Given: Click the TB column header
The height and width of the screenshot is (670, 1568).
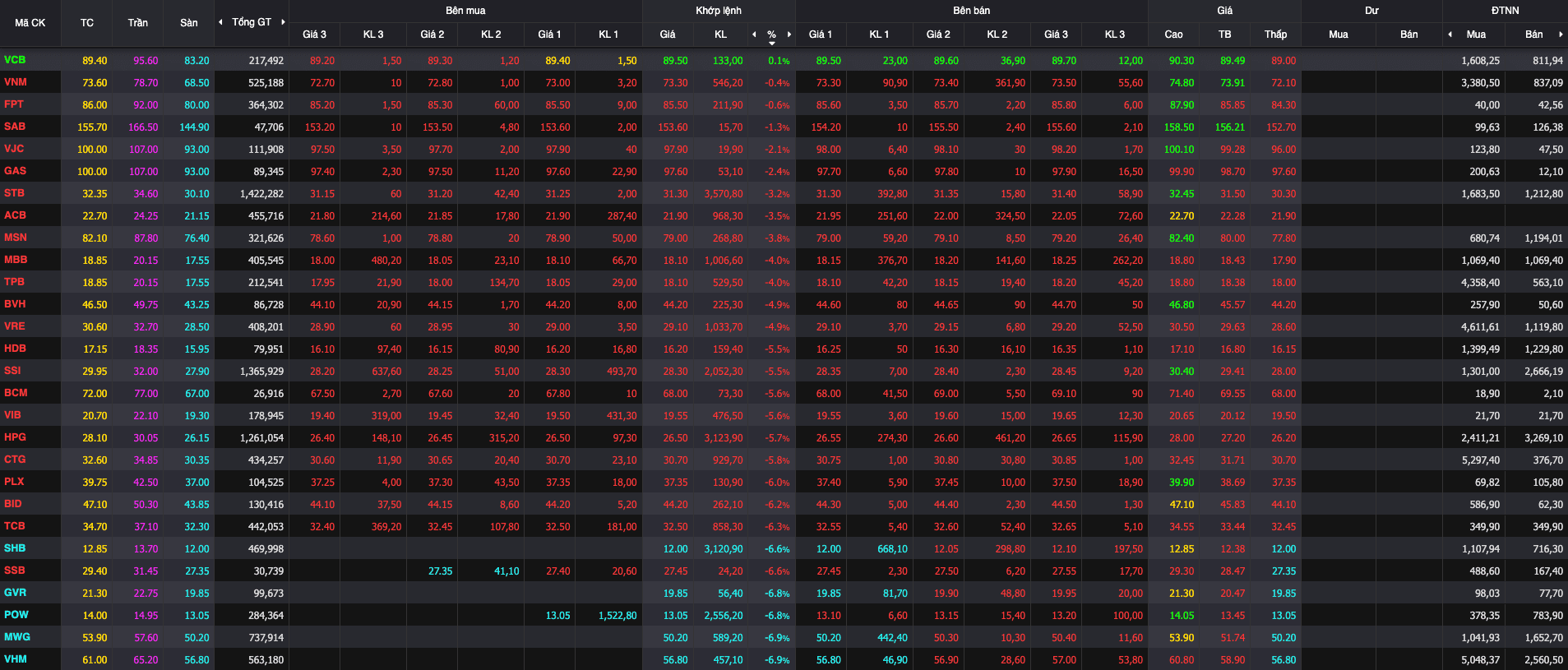Looking at the screenshot, I should point(1225,35).
